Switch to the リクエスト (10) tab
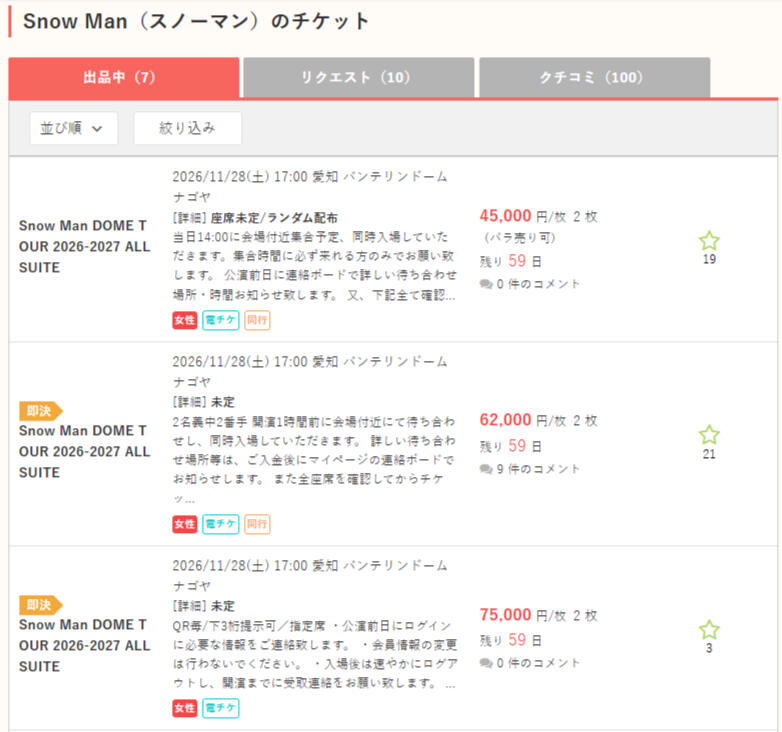782x732 pixels. tap(359, 77)
